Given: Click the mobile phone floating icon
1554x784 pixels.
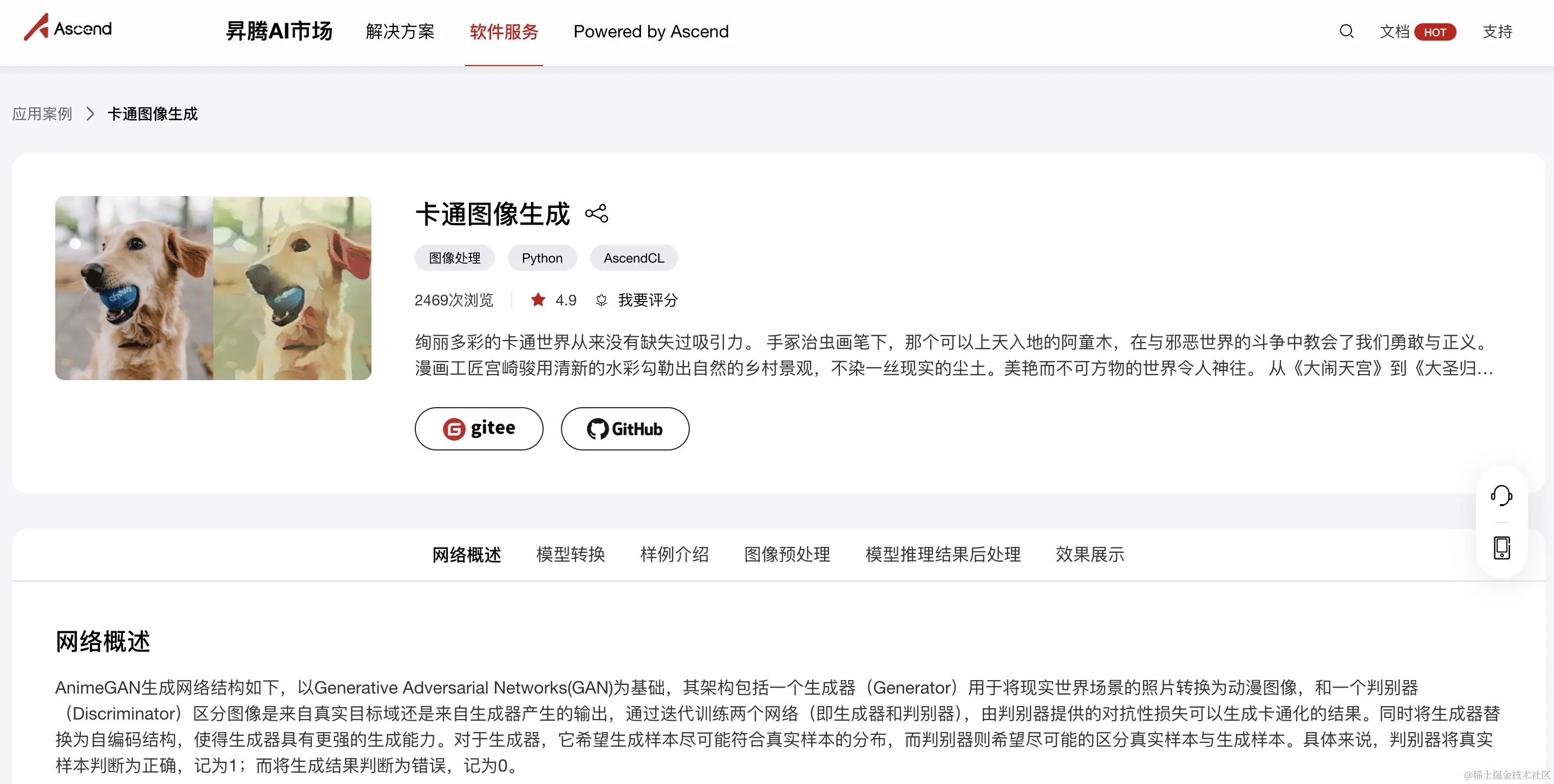Looking at the screenshot, I should point(1501,547).
